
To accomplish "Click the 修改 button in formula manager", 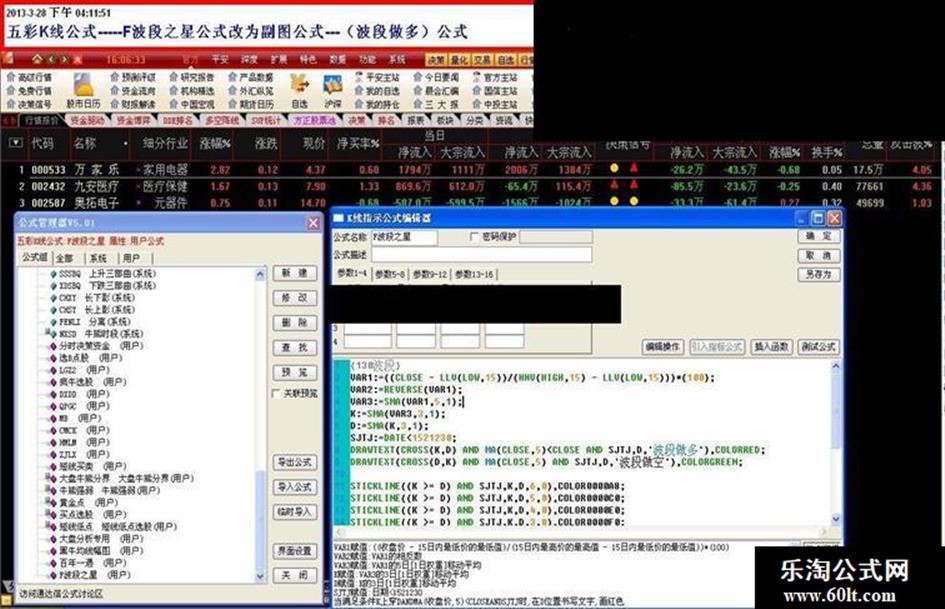I will [294, 298].
